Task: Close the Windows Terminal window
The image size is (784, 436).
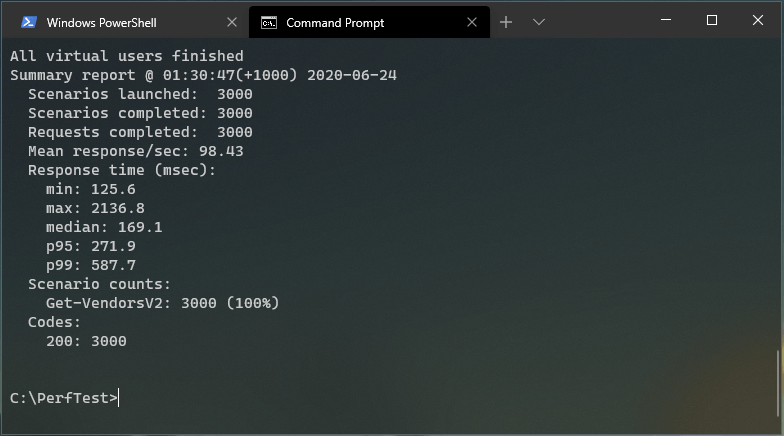Action: 758,20
